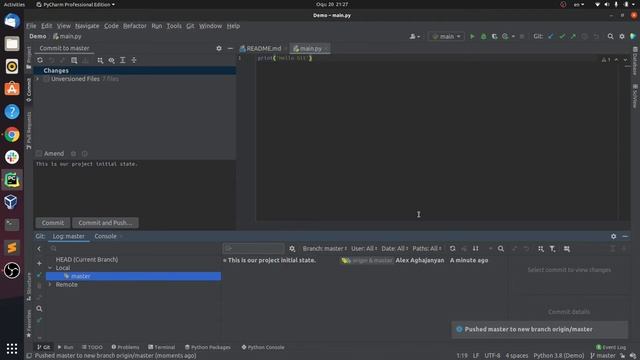Collapse the Local branches node

click(50, 268)
